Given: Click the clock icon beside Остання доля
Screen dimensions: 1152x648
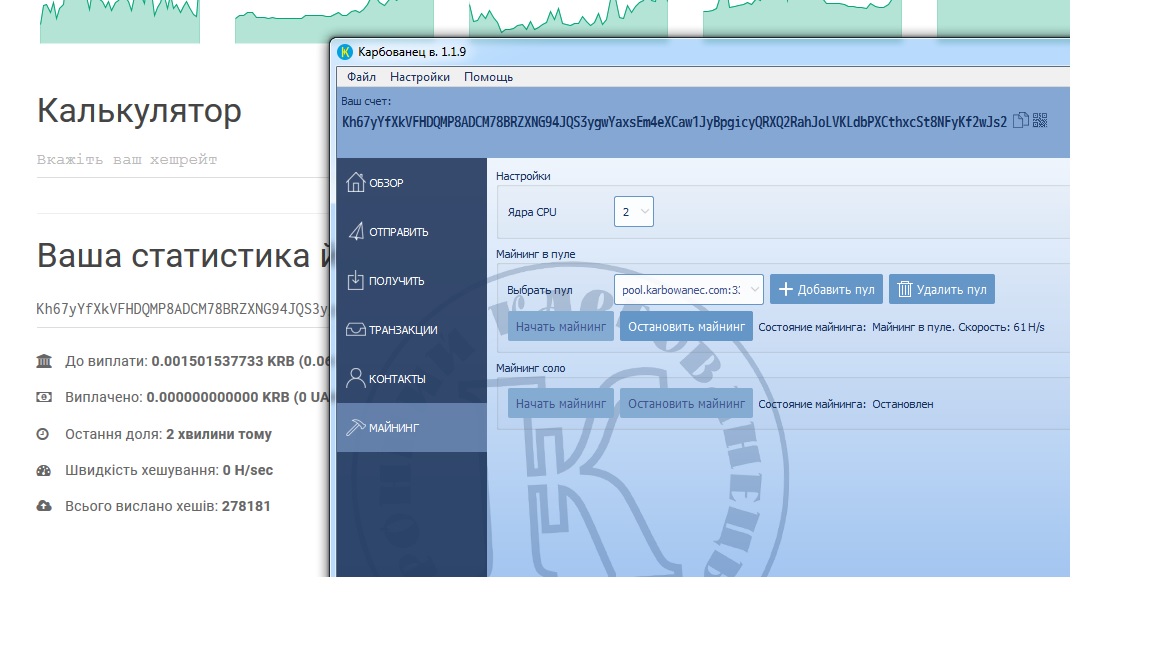Looking at the screenshot, I should pyautogui.click(x=43, y=434).
